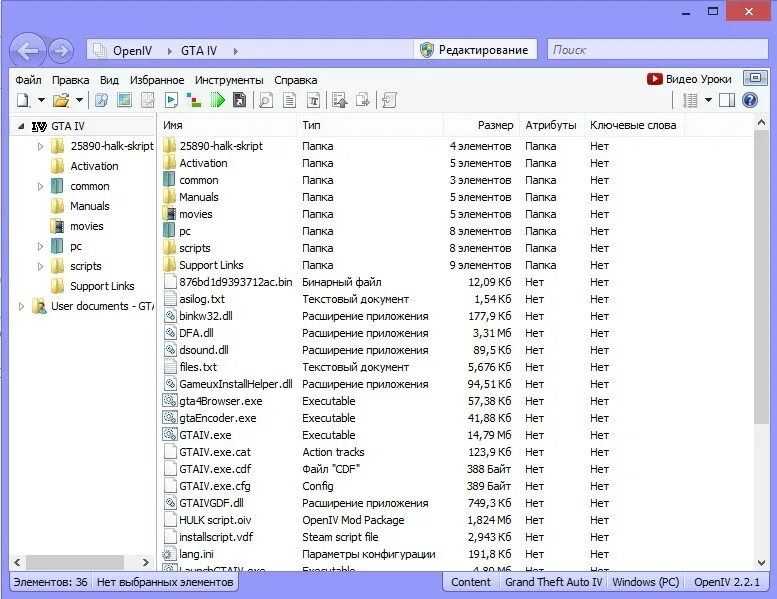The width and height of the screenshot is (777, 599).
Task: Click the tree panel horizontal scrollbar
Action: pyautogui.click(x=75, y=562)
